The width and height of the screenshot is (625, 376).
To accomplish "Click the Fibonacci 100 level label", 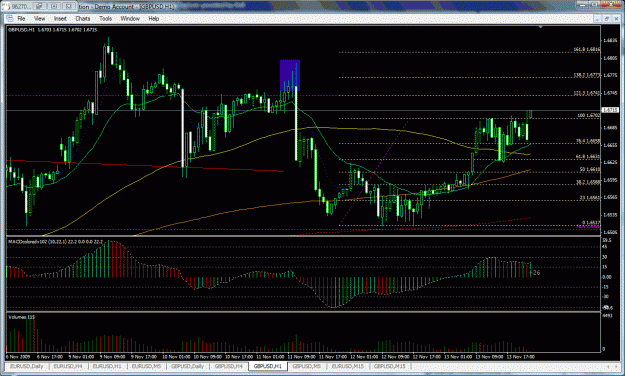I will click(588, 116).
